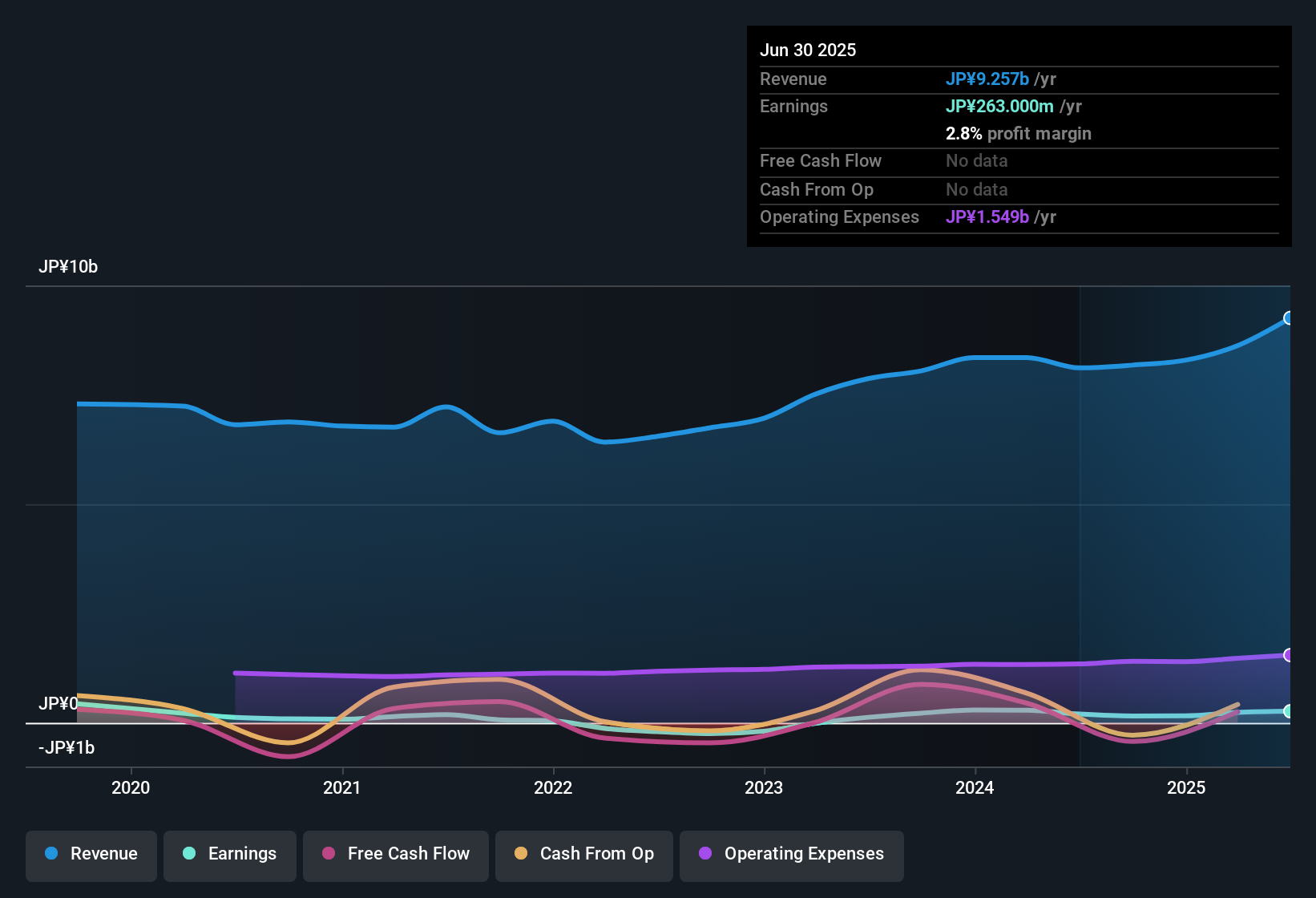The image size is (1316, 898).
Task: Select the Operating Expenses endpoint circle marker
Action: (x=1288, y=654)
